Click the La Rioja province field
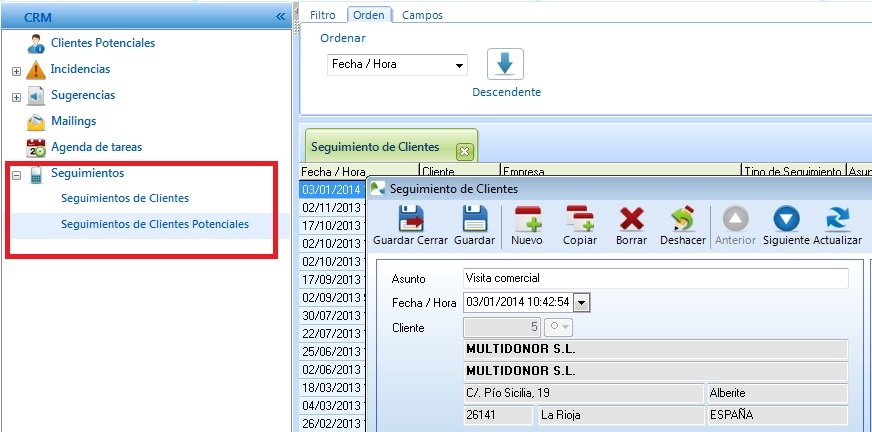 (x=621, y=415)
